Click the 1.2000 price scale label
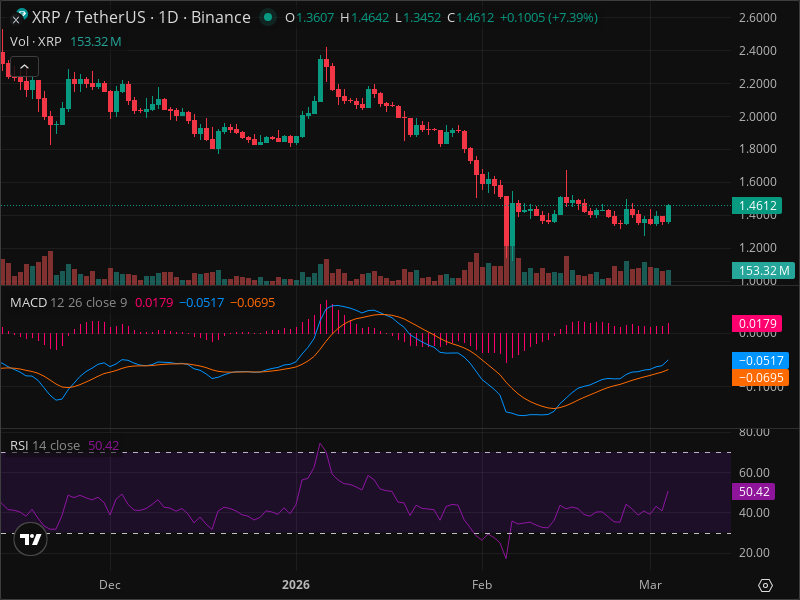The width and height of the screenshot is (800, 600). click(758, 247)
